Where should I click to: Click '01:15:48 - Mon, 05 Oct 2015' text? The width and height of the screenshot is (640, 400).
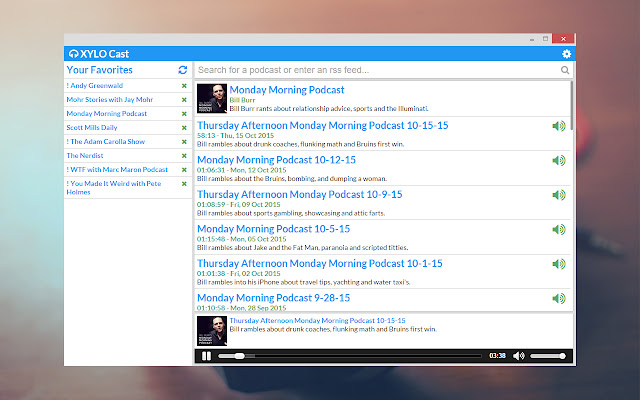point(242,239)
